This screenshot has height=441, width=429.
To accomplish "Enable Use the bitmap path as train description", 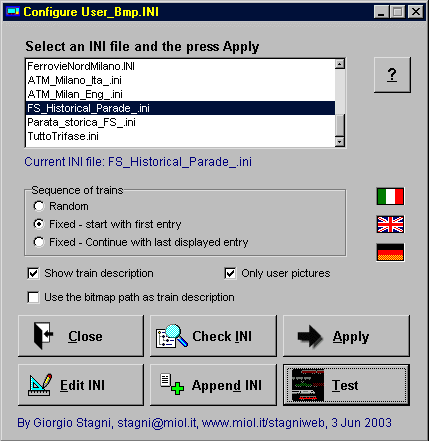I will pos(33,297).
